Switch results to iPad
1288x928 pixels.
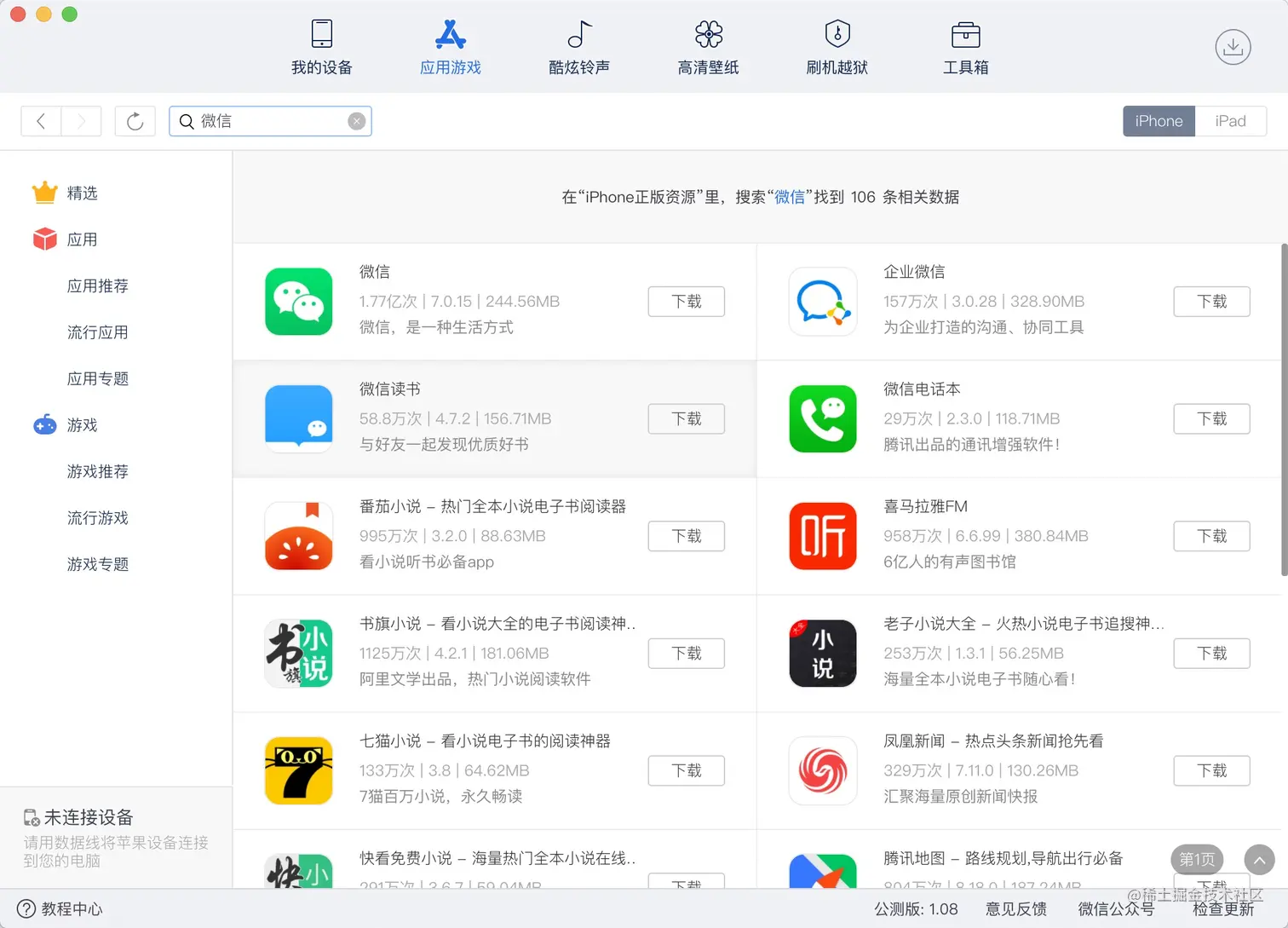(1230, 121)
